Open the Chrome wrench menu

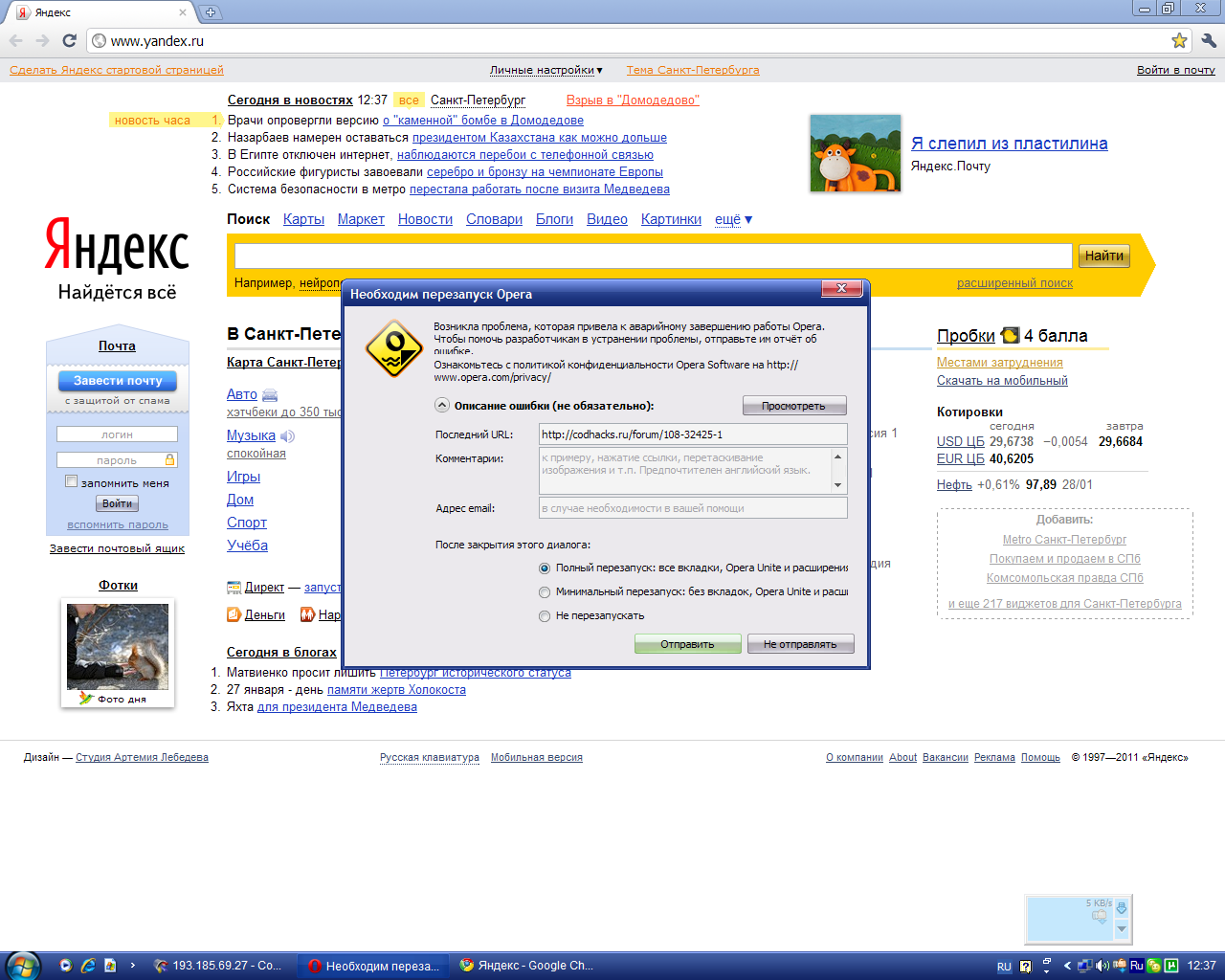point(1208,40)
